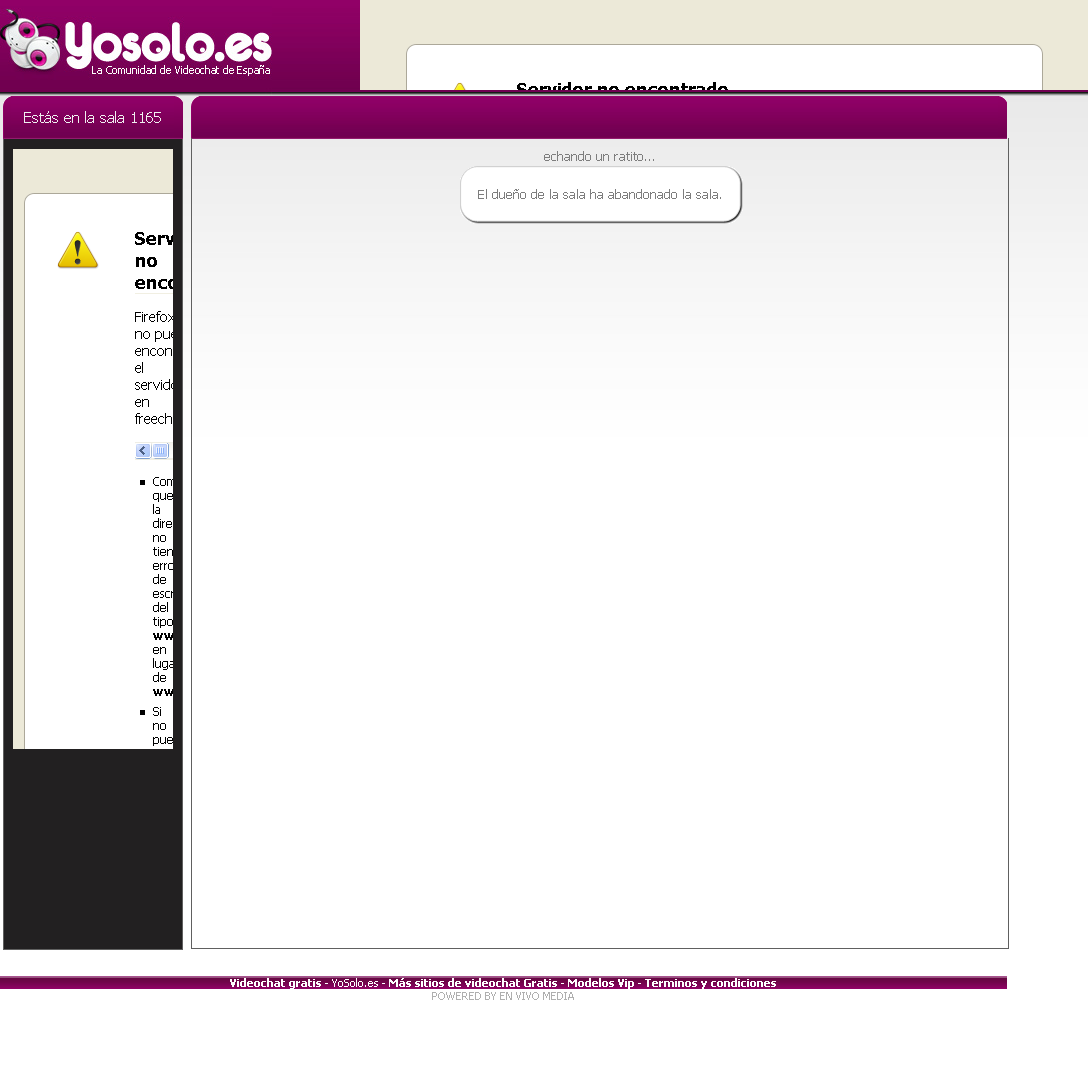This screenshot has height=1072, width=1088.
Task: Open the 'YoSolo.es' footer link
Action: [355, 983]
